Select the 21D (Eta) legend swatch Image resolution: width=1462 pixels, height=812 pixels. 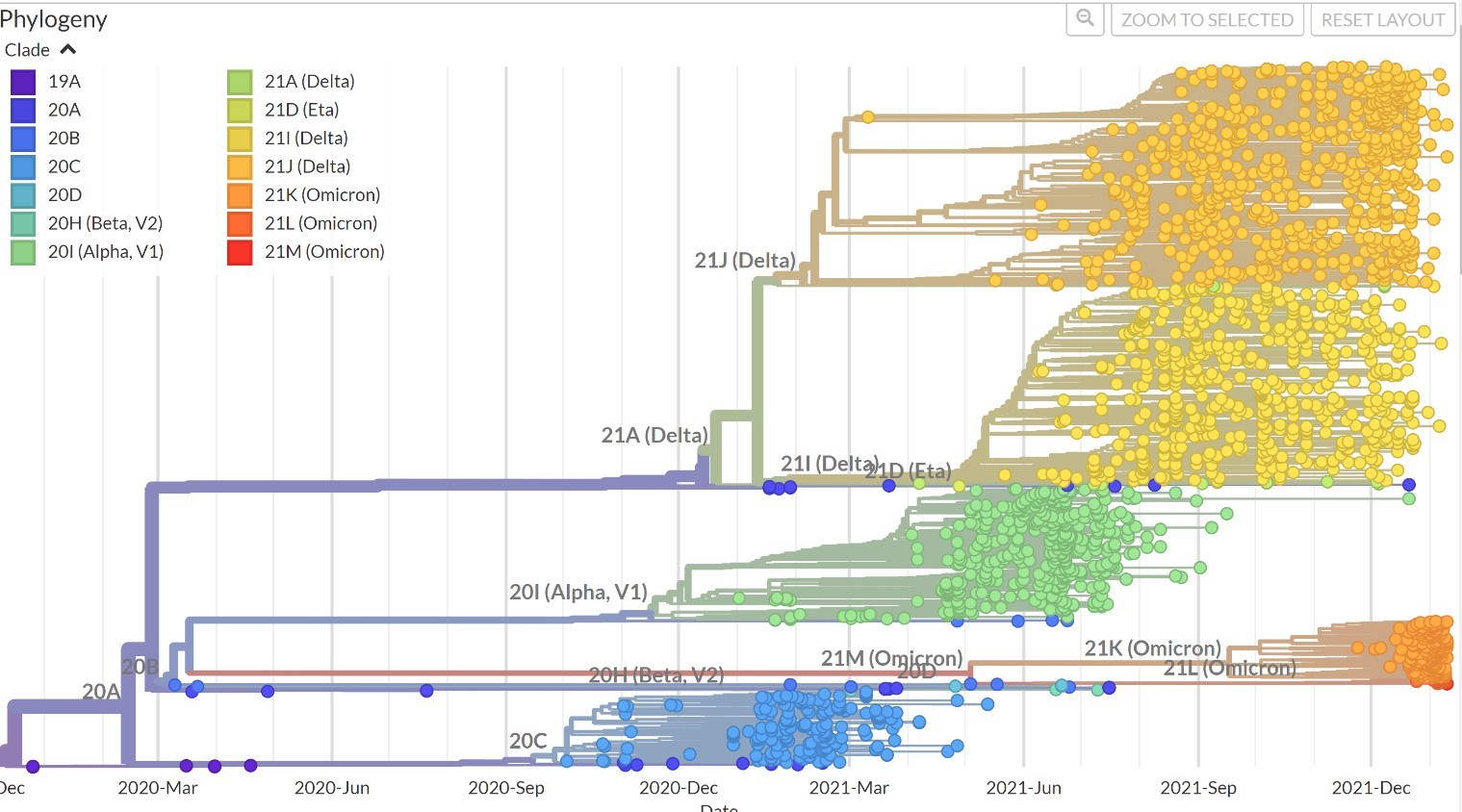(240, 110)
